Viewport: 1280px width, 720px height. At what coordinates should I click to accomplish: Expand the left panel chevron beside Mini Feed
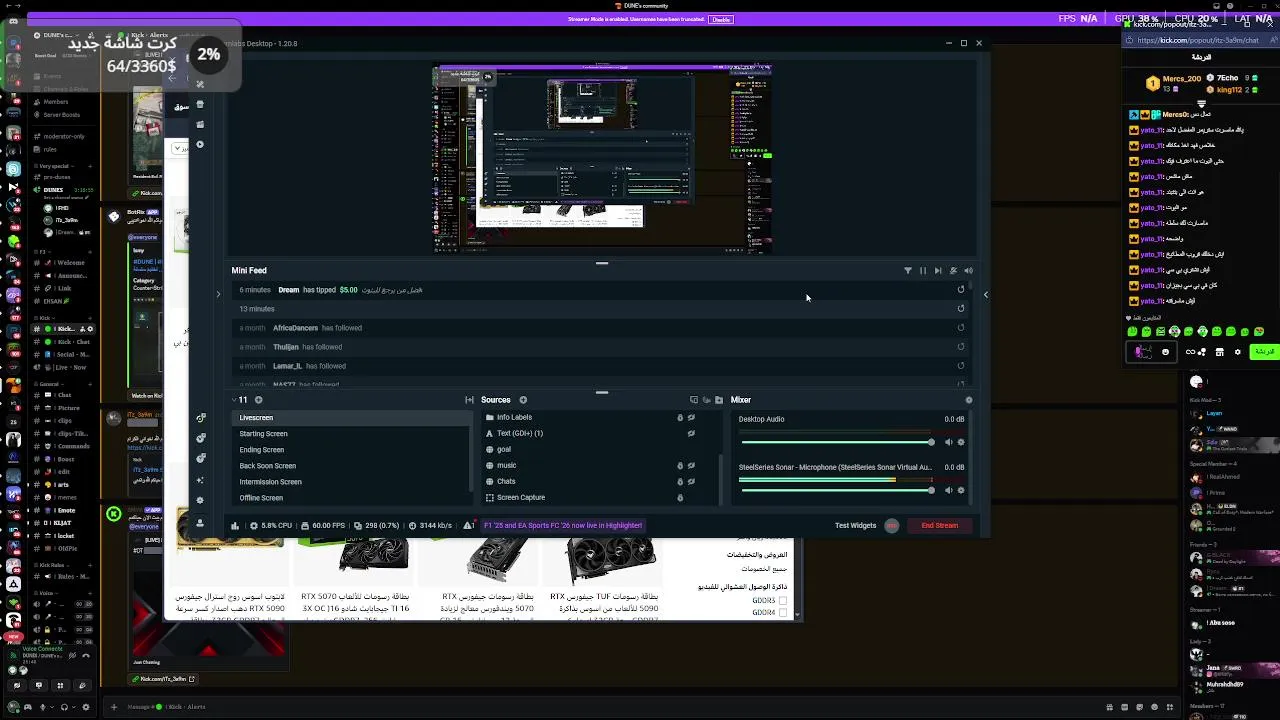(218, 294)
